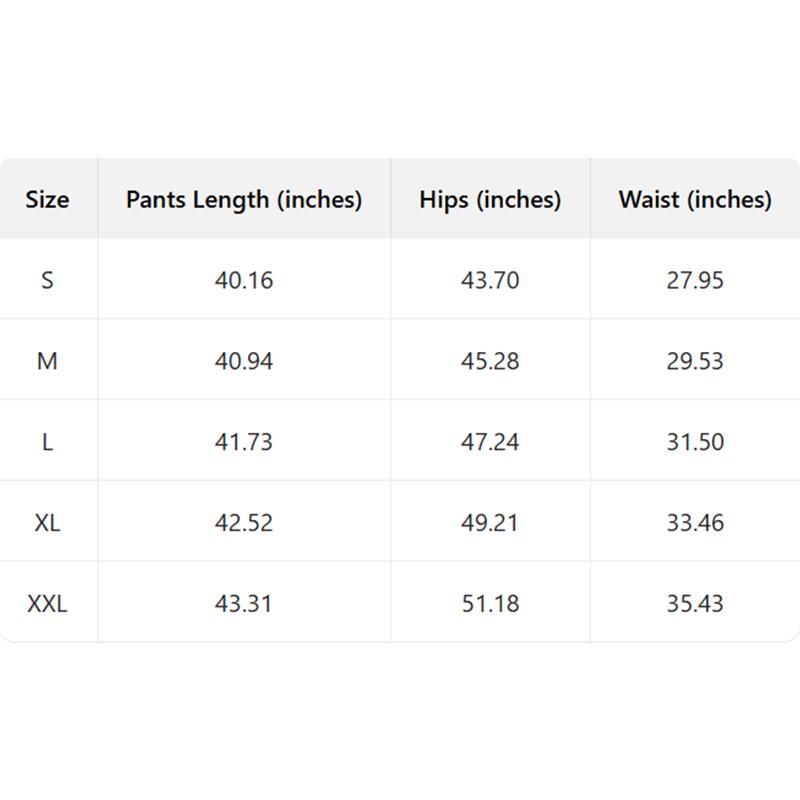Click the Waist (inches) column header
800x800 pixels.
pyautogui.click(x=695, y=199)
